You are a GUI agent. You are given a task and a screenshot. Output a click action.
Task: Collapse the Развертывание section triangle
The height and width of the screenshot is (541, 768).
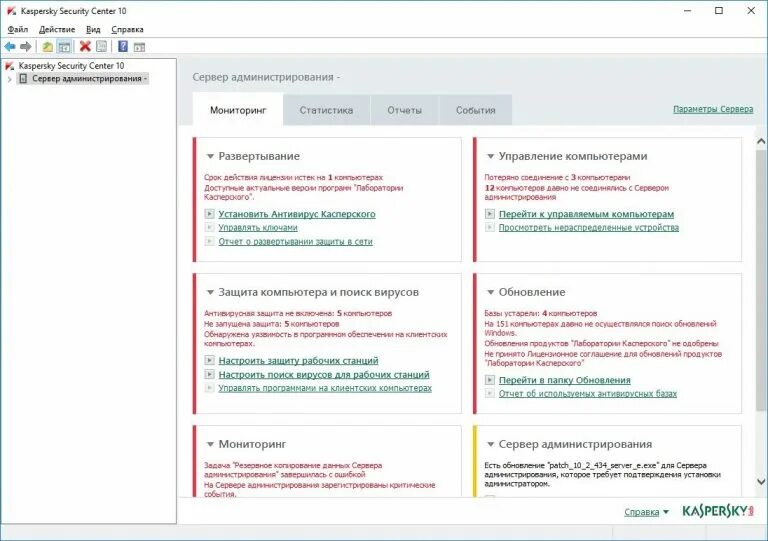pos(210,157)
